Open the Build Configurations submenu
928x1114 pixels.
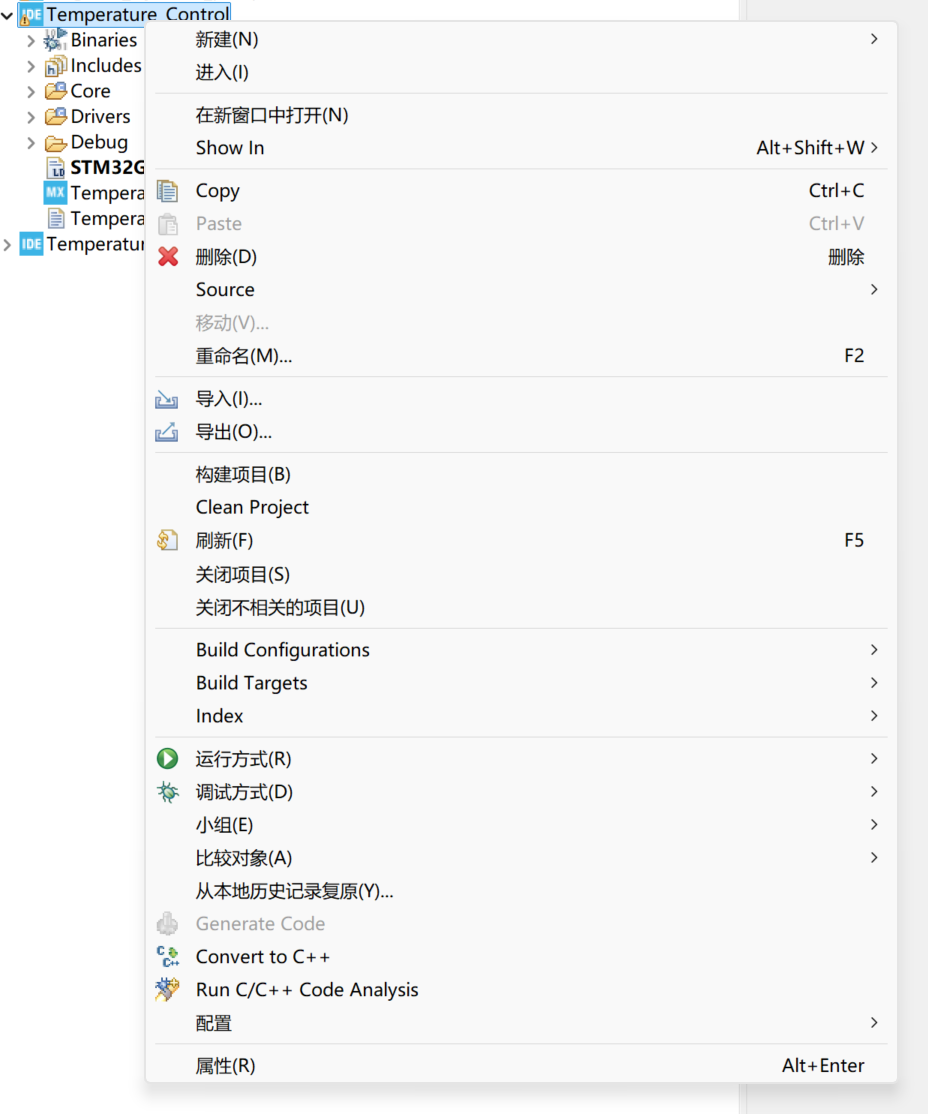tap(282, 649)
